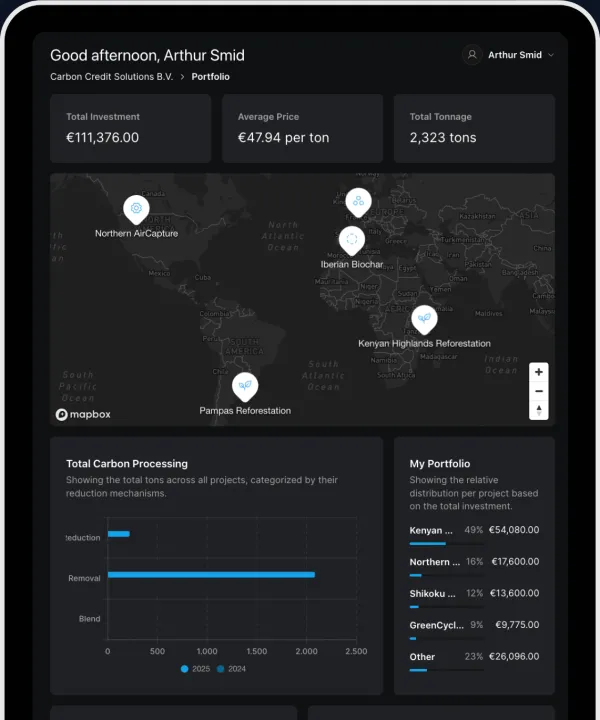
Task: Select the Iberian Biochar map pin
Action: coord(351,240)
